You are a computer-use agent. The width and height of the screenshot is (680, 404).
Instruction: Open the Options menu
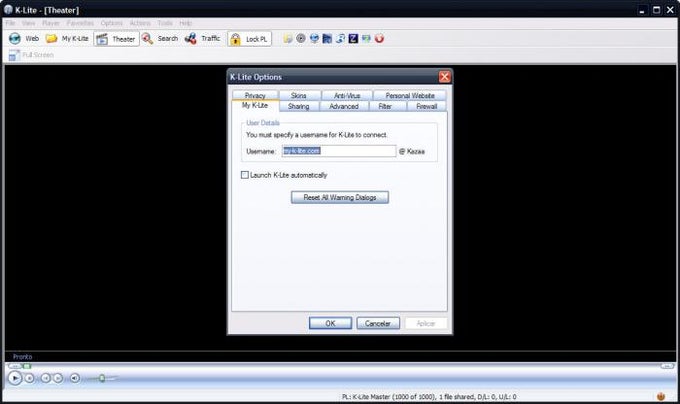click(111, 23)
